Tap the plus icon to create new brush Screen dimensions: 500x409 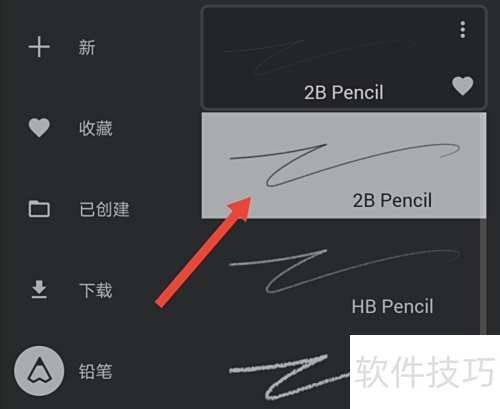pyautogui.click(x=39, y=47)
